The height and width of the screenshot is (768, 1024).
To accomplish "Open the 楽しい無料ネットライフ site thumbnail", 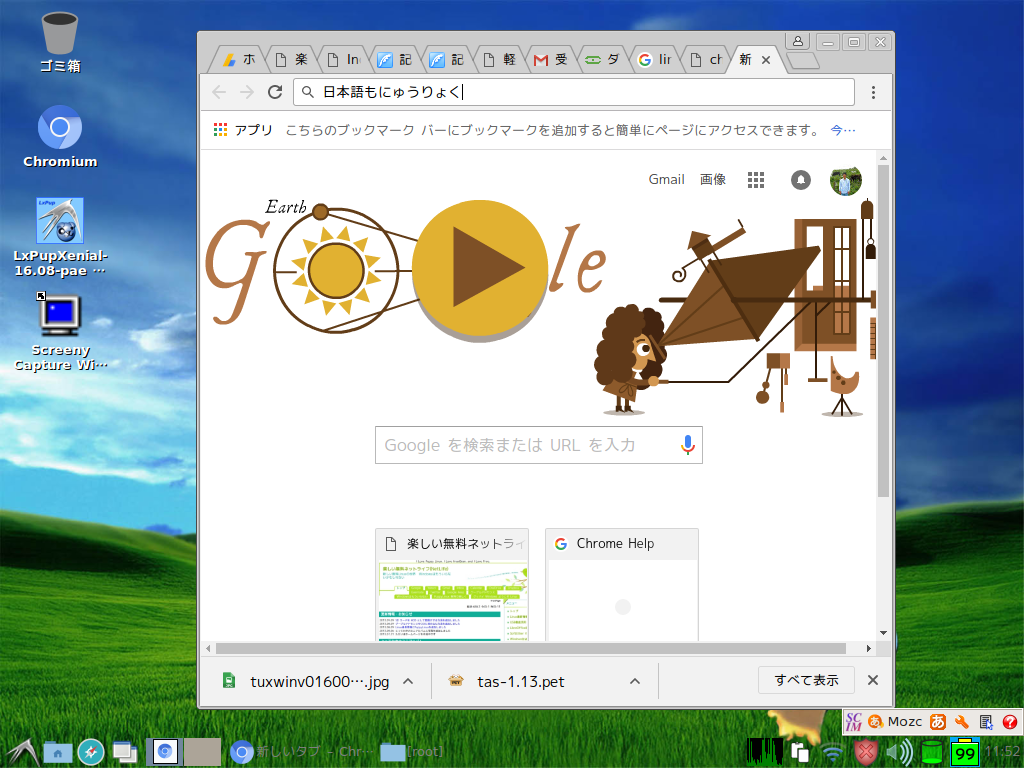I will tap(452, 584).
